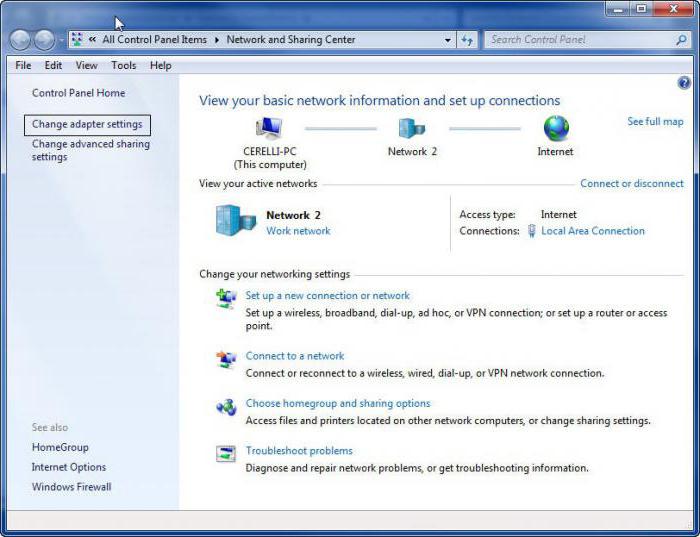Click the active Network 2 building icon
Screen dimensions: 700x537
236,221
